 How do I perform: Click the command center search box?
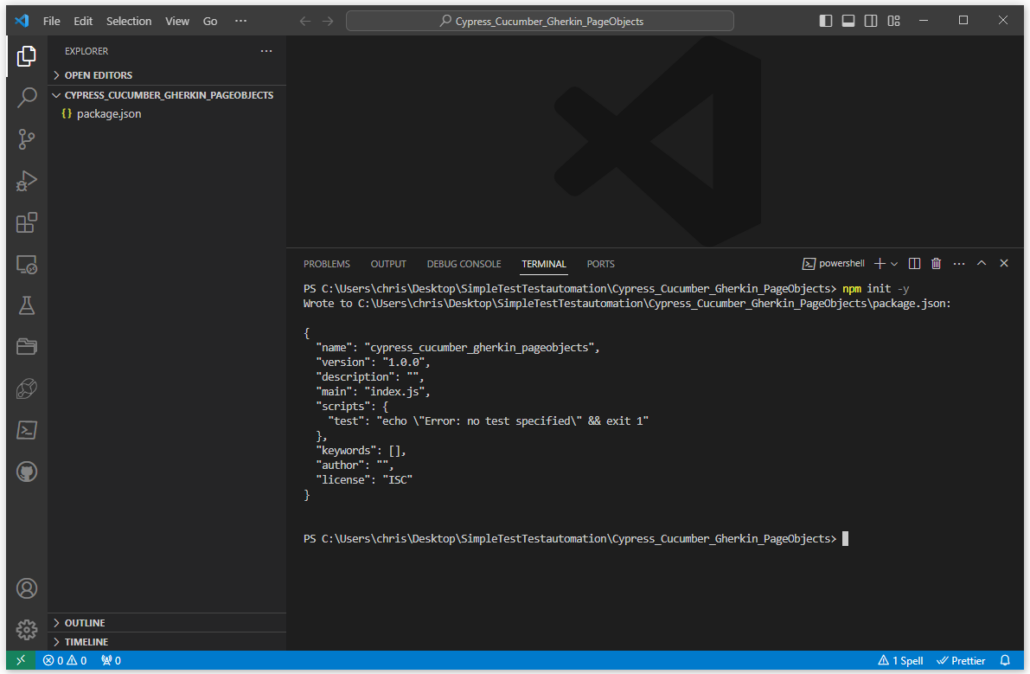coord(540,21)
